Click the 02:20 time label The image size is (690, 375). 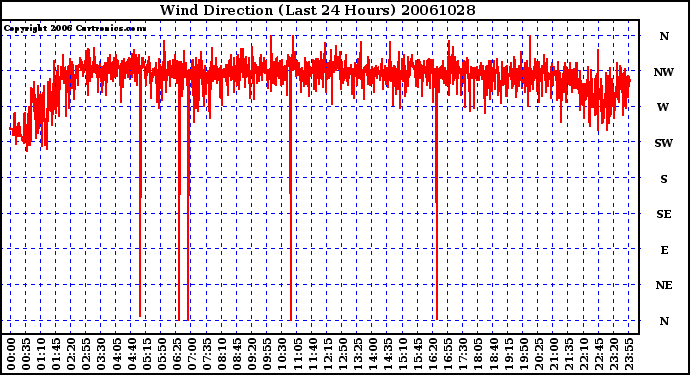pyautogui.click(x=71, y=354)
